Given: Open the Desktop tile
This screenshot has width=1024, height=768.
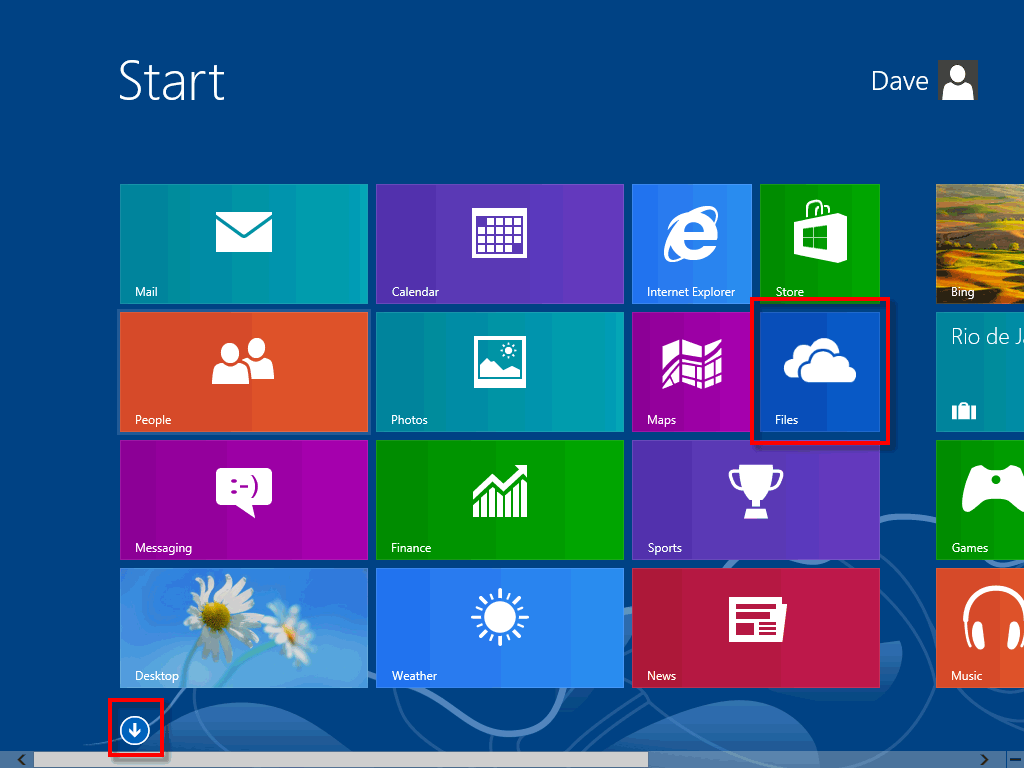Looking at the screenshot, I should coord(244,628).
